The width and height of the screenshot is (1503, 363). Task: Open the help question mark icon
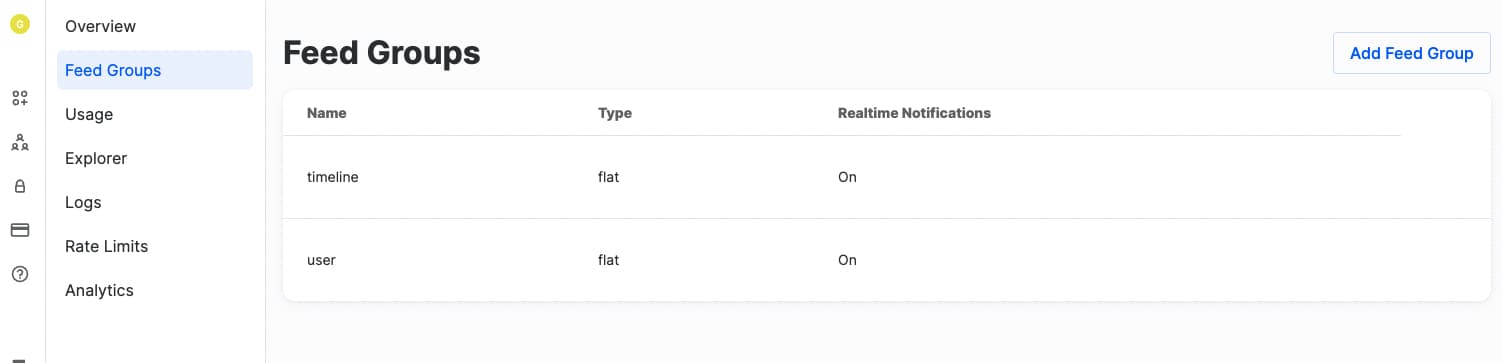19,274
